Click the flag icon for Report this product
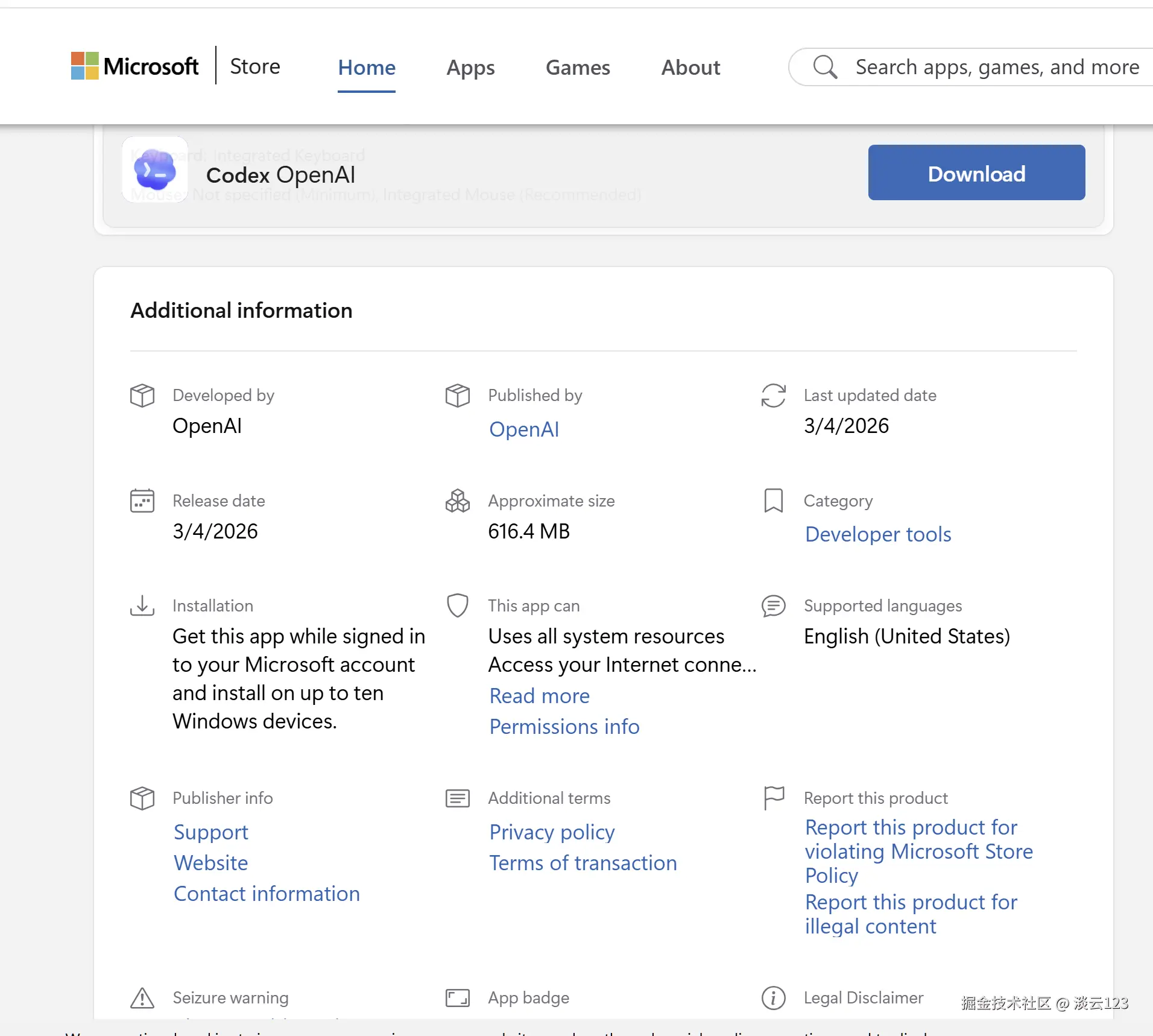Viewport: 1153px width, 1036px height. 773,798
